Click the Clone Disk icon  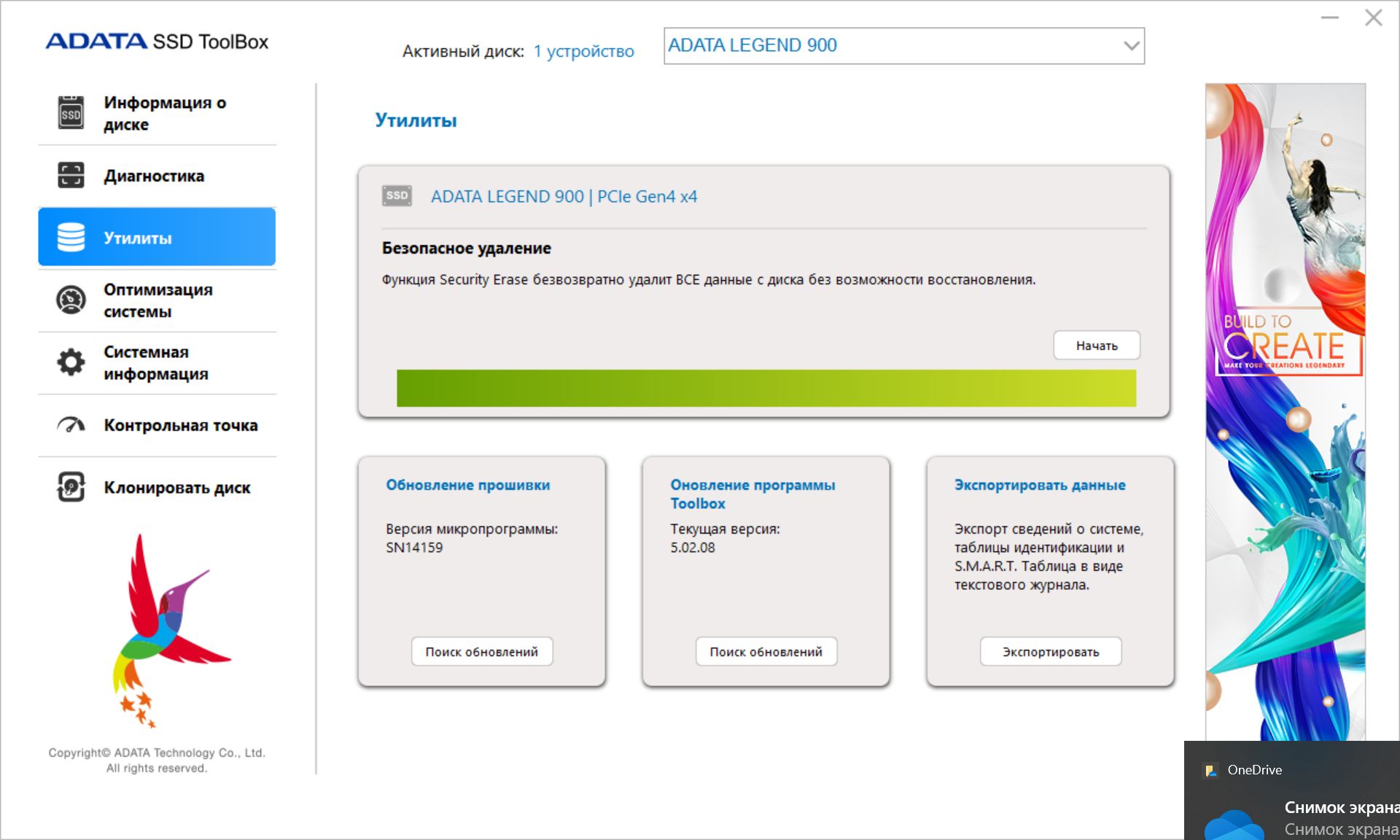point(71,487)
